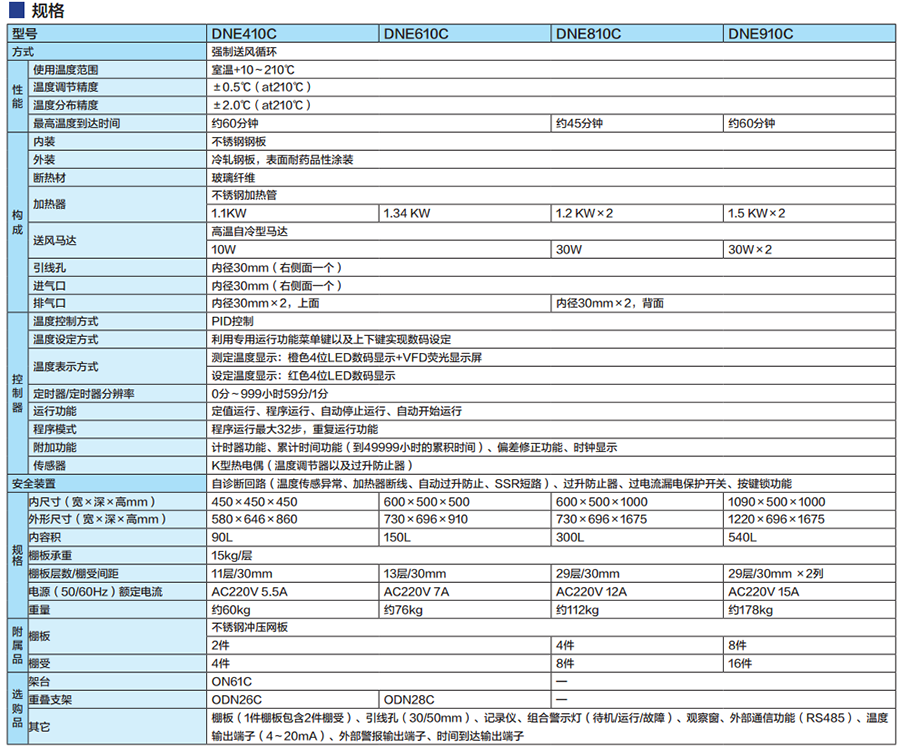Select the DNE610C column header
900x747 pixels.
pyautogui.click(x=416, y=33)
